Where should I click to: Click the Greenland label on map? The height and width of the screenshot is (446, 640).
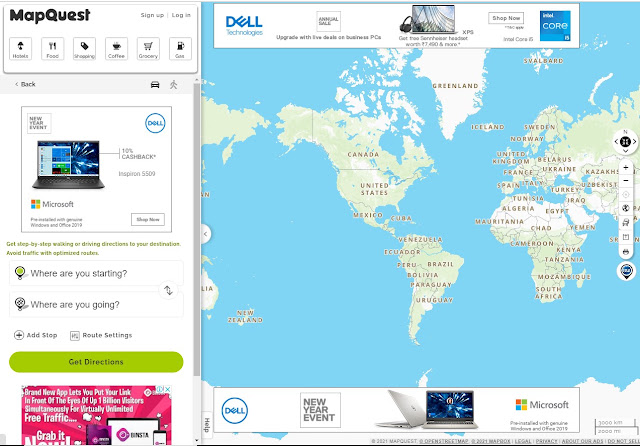(455, 86)
